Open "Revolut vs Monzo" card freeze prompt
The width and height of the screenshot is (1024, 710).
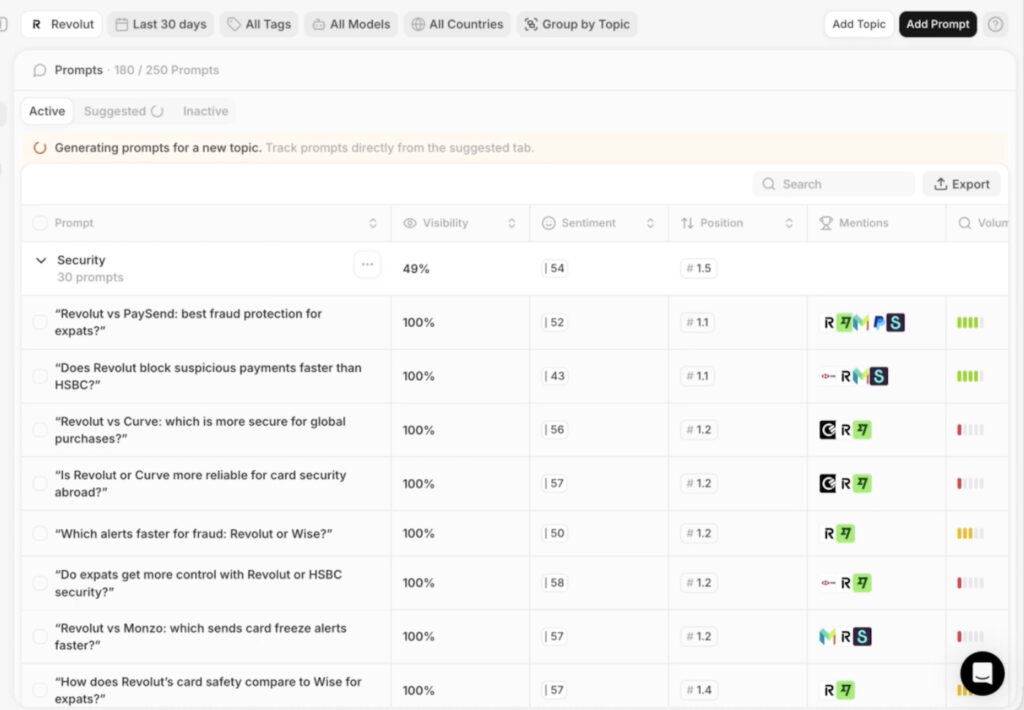[200, 636]
